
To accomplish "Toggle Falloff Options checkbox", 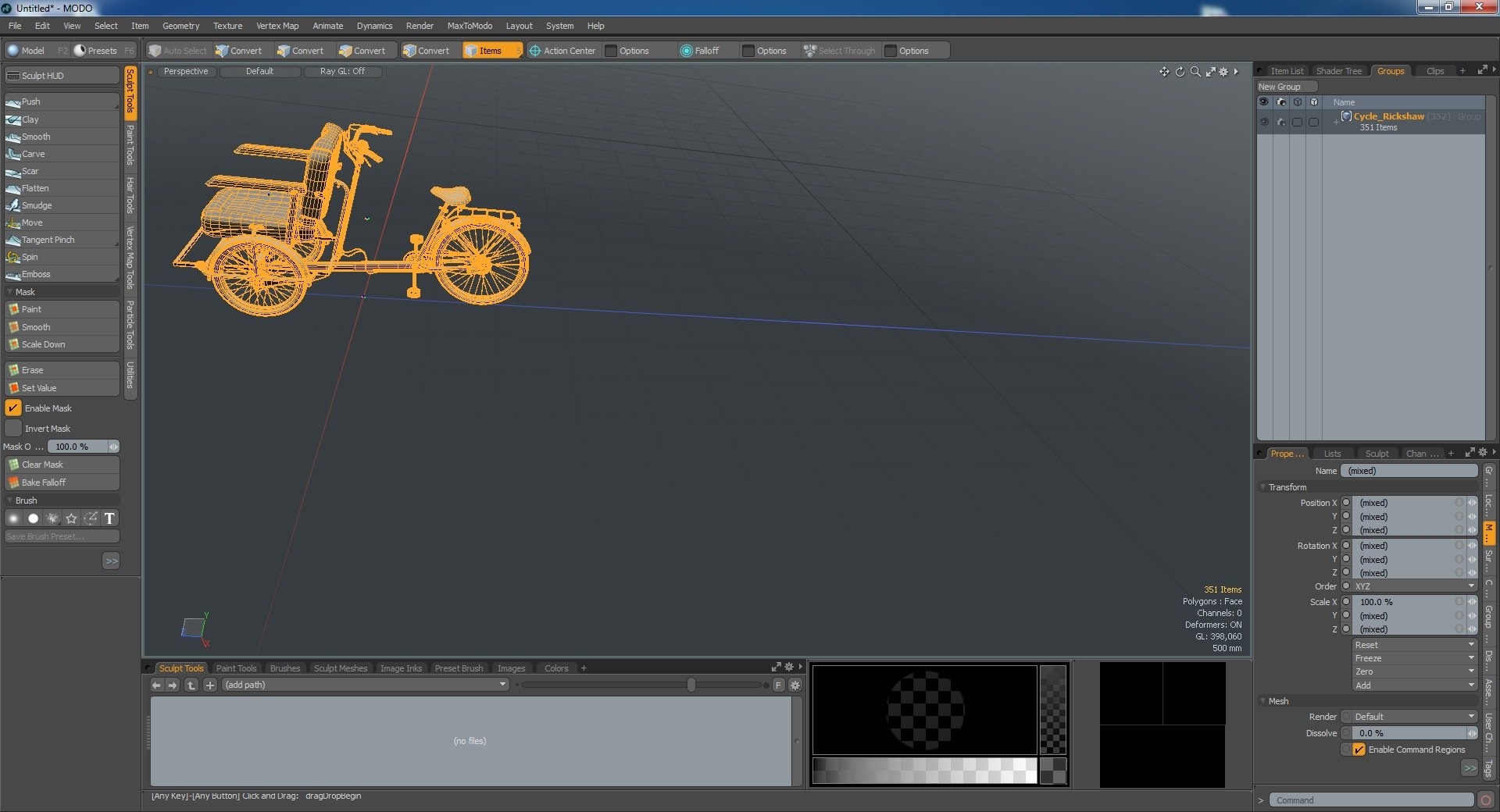I will 748,51.
